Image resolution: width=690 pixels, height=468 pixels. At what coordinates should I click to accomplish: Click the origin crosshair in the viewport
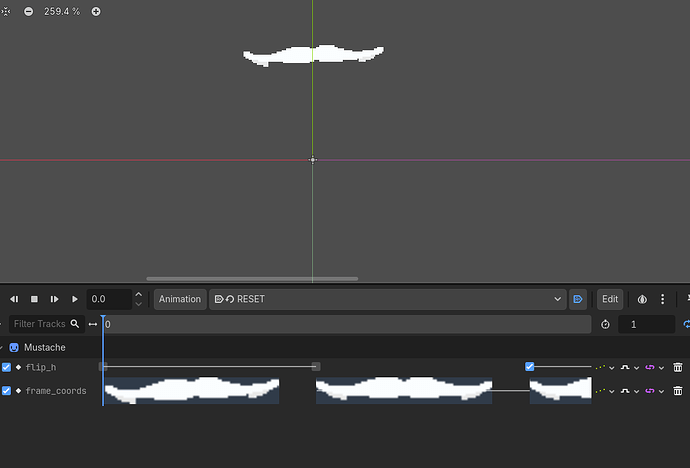(x=312, y=160)
